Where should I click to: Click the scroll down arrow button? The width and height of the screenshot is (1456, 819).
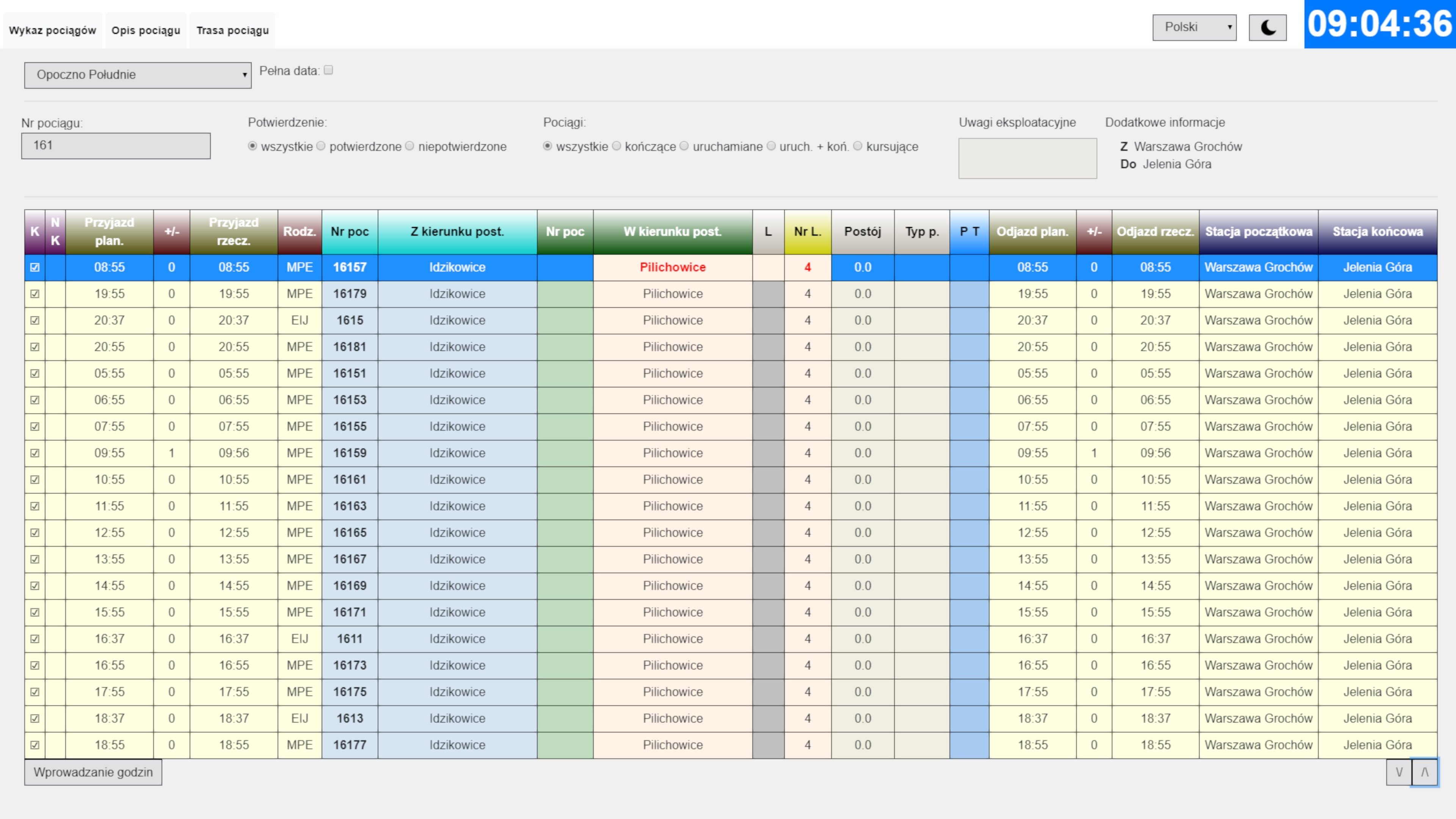tap(1399, 772)
